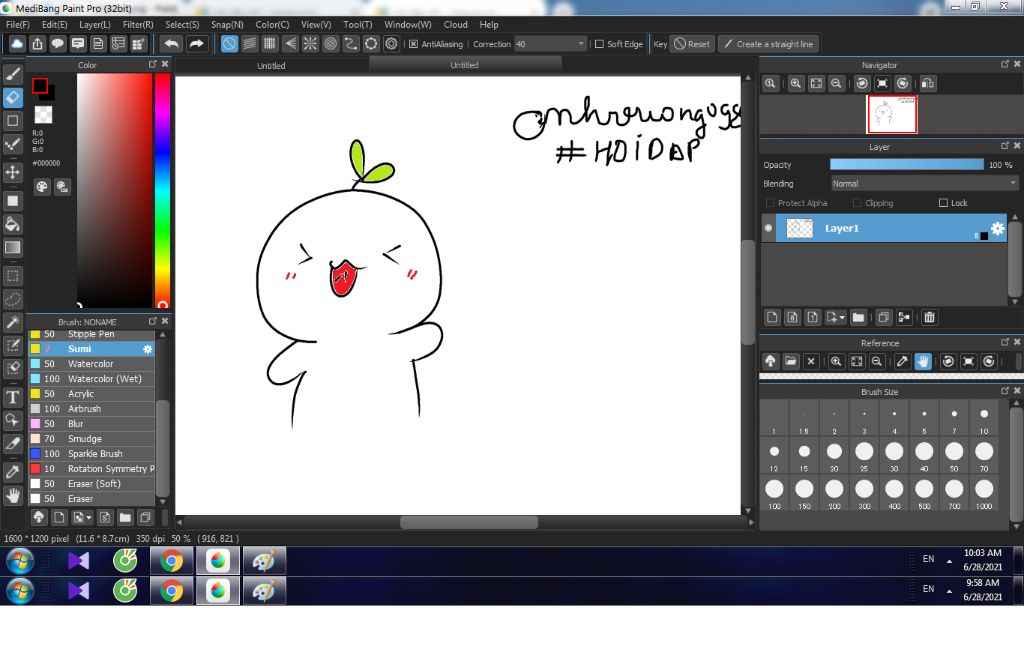Click the Navigator preview thumbnail
Viewport: 1024px width, 661px height.
891,114
